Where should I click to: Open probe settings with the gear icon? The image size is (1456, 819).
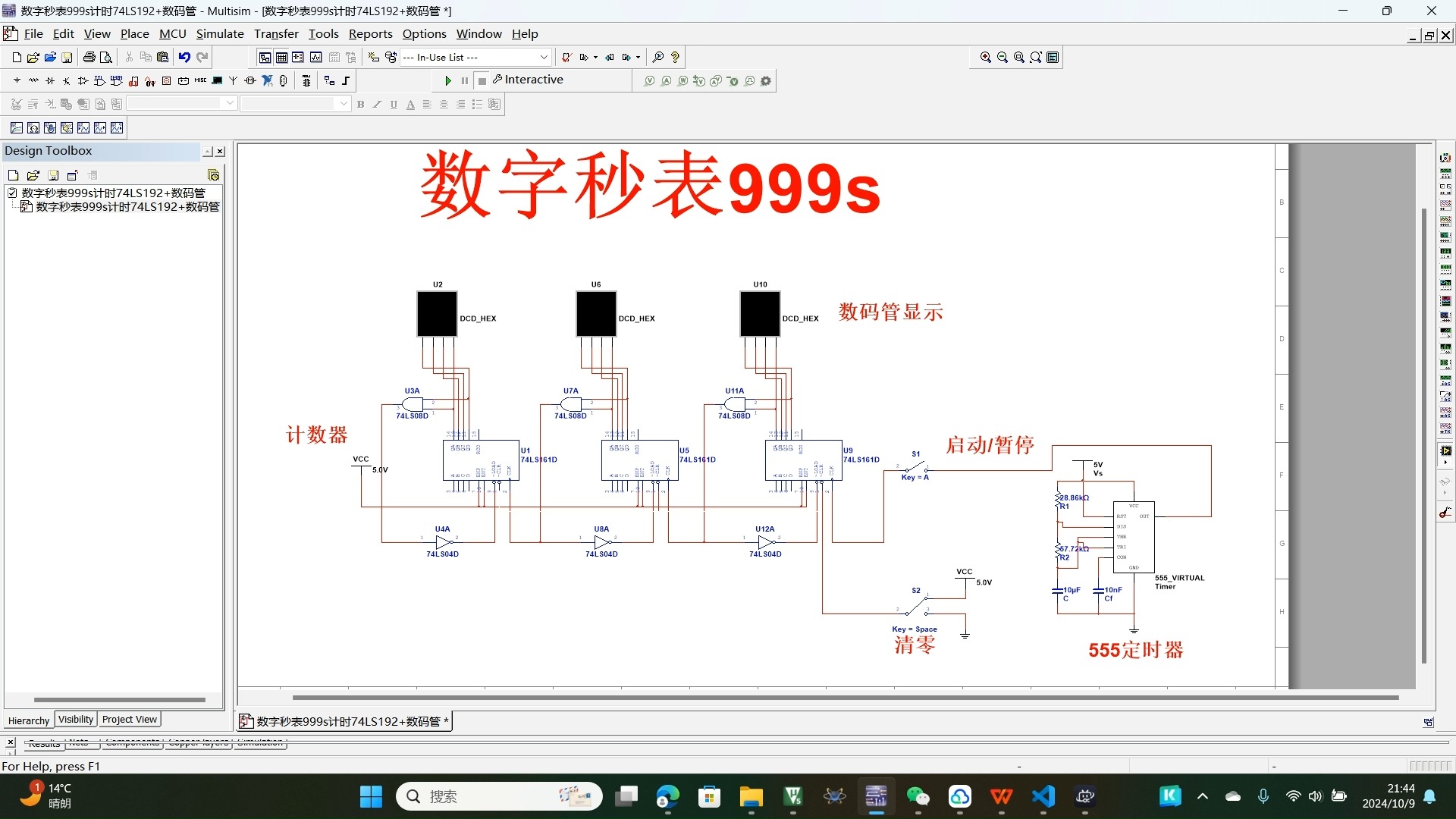coord(765,80)
